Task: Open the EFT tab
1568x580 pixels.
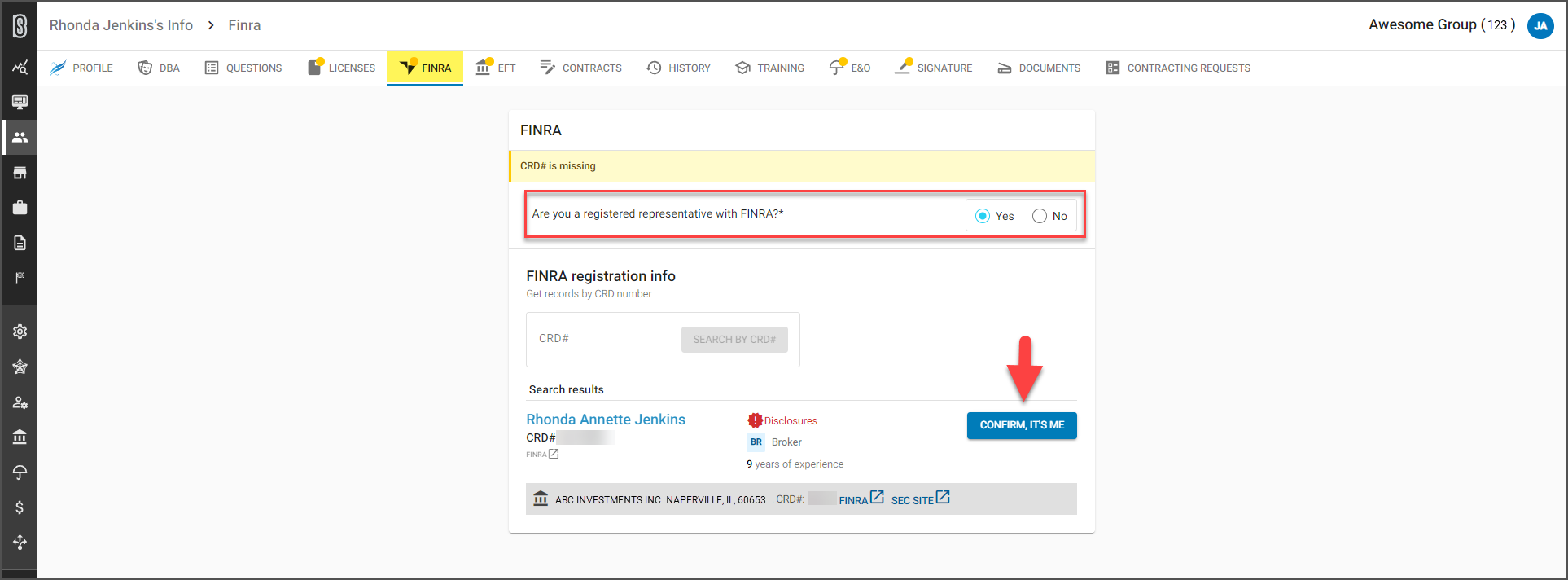Action: [x=496, y=68]
